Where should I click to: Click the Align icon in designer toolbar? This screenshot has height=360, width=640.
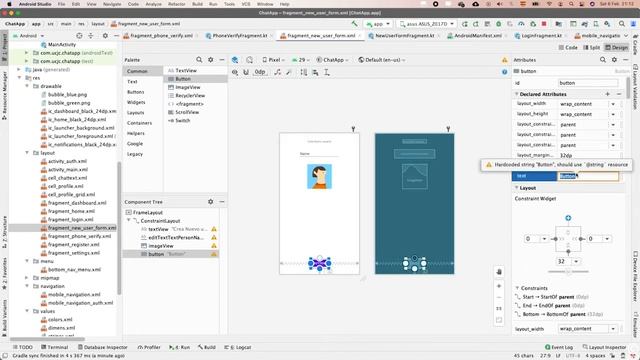click(315, 72)
